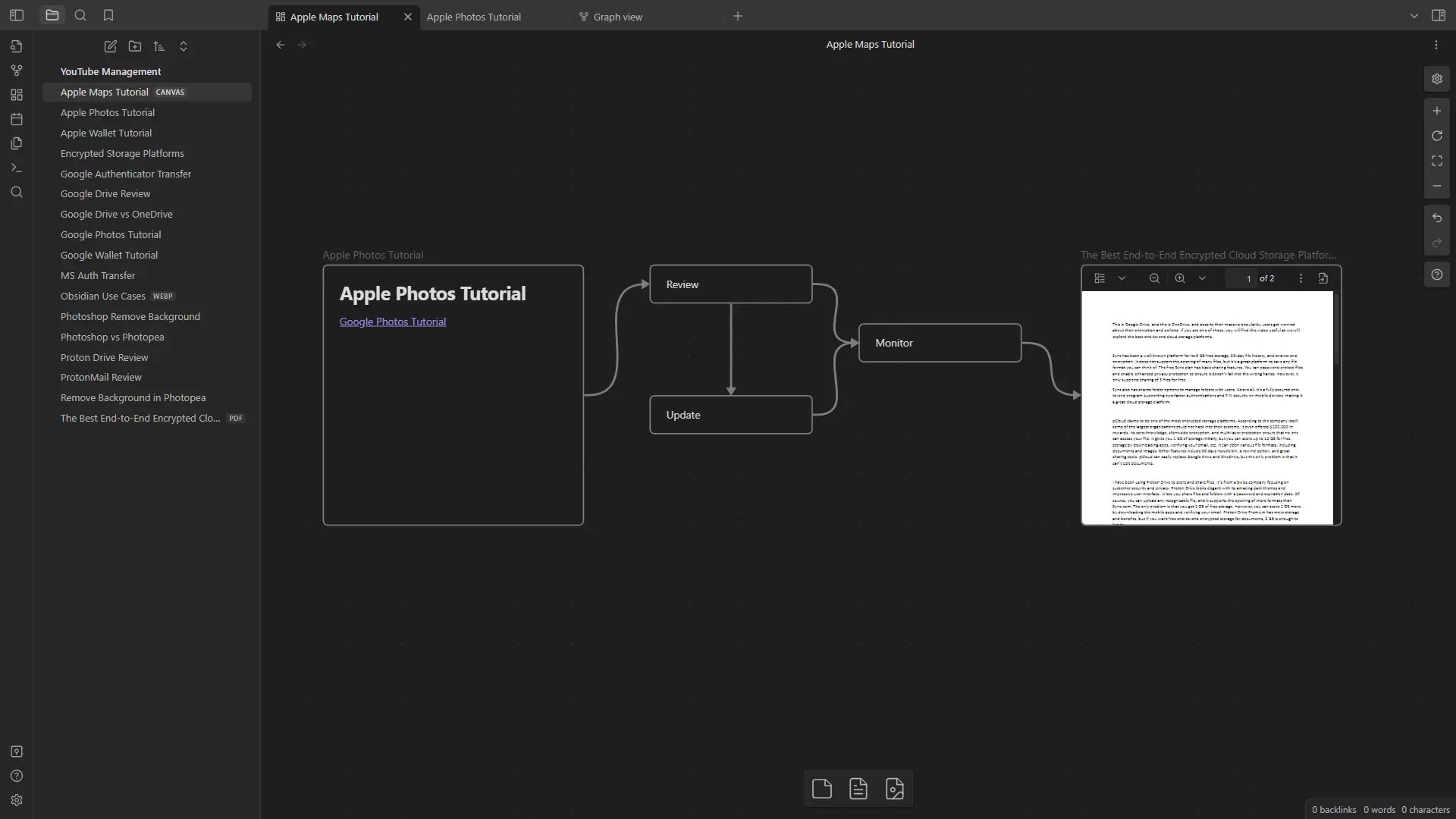The height and width of the screenshot is (819, 1456).
Task: Follow the Google Photos Tutorial link
Action: (x=392, y=322)
